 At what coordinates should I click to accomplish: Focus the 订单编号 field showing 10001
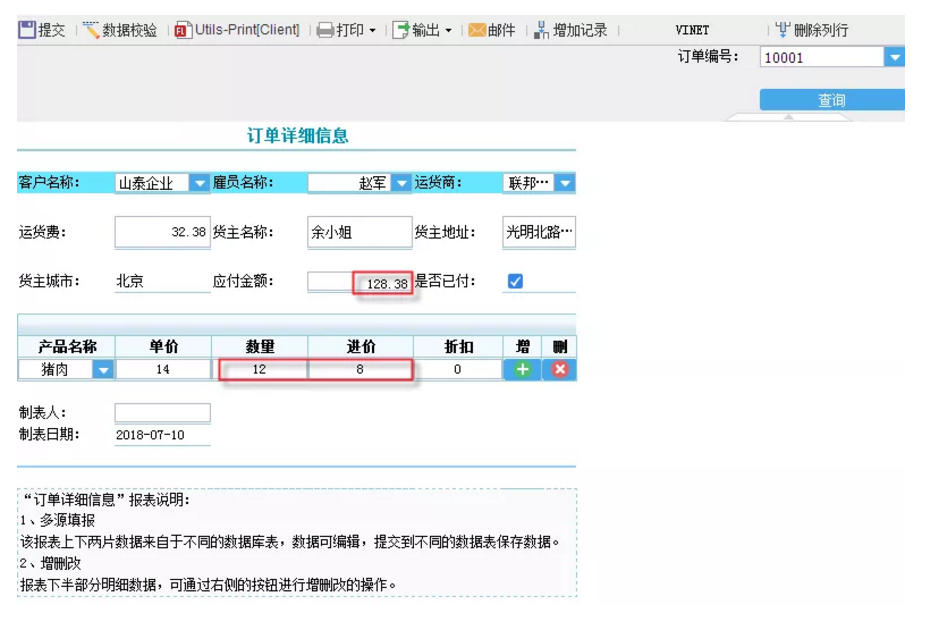[x=822, y=57]
